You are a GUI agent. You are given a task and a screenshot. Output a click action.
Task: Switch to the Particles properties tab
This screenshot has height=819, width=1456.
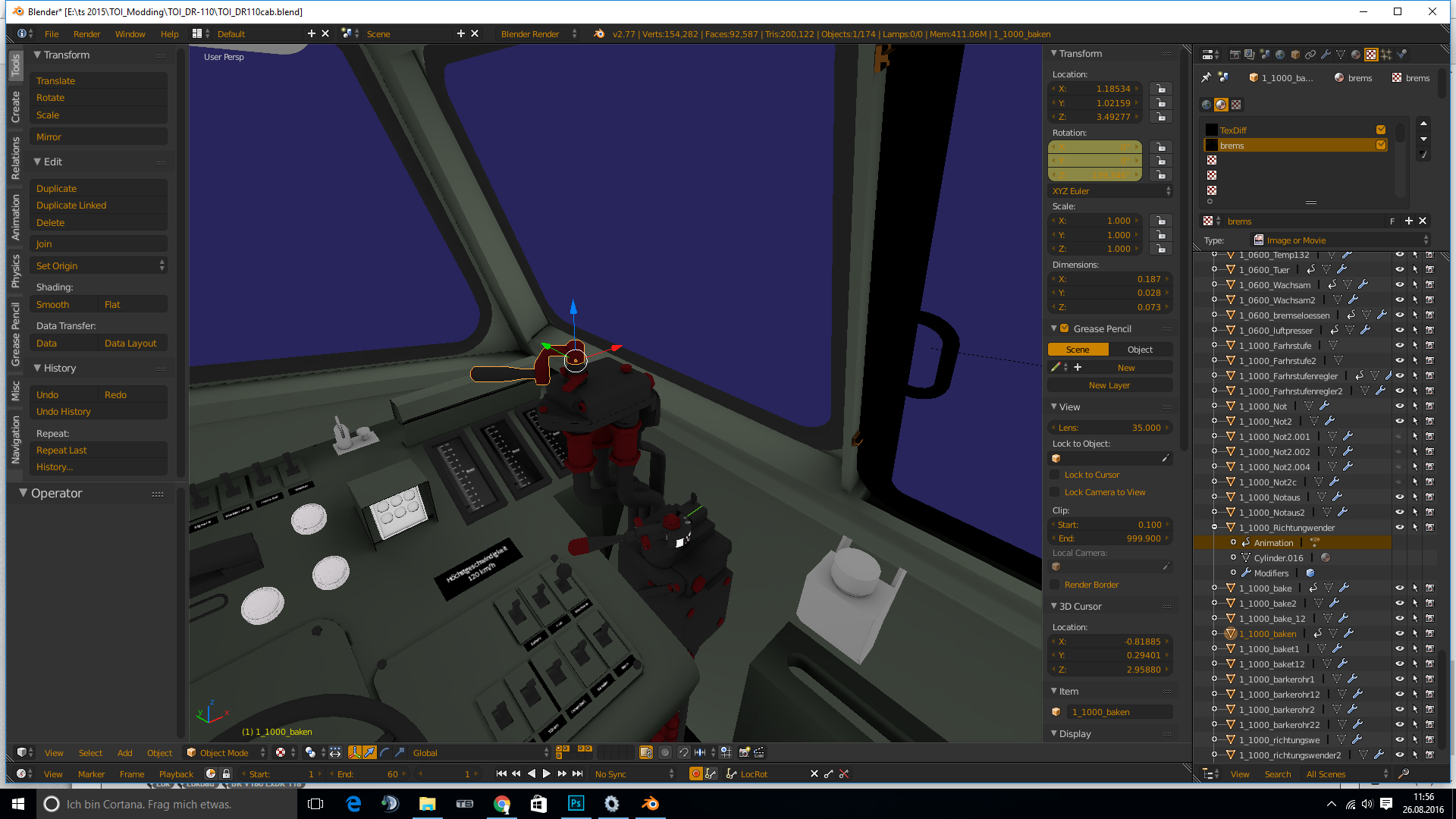coord(1386,55)
